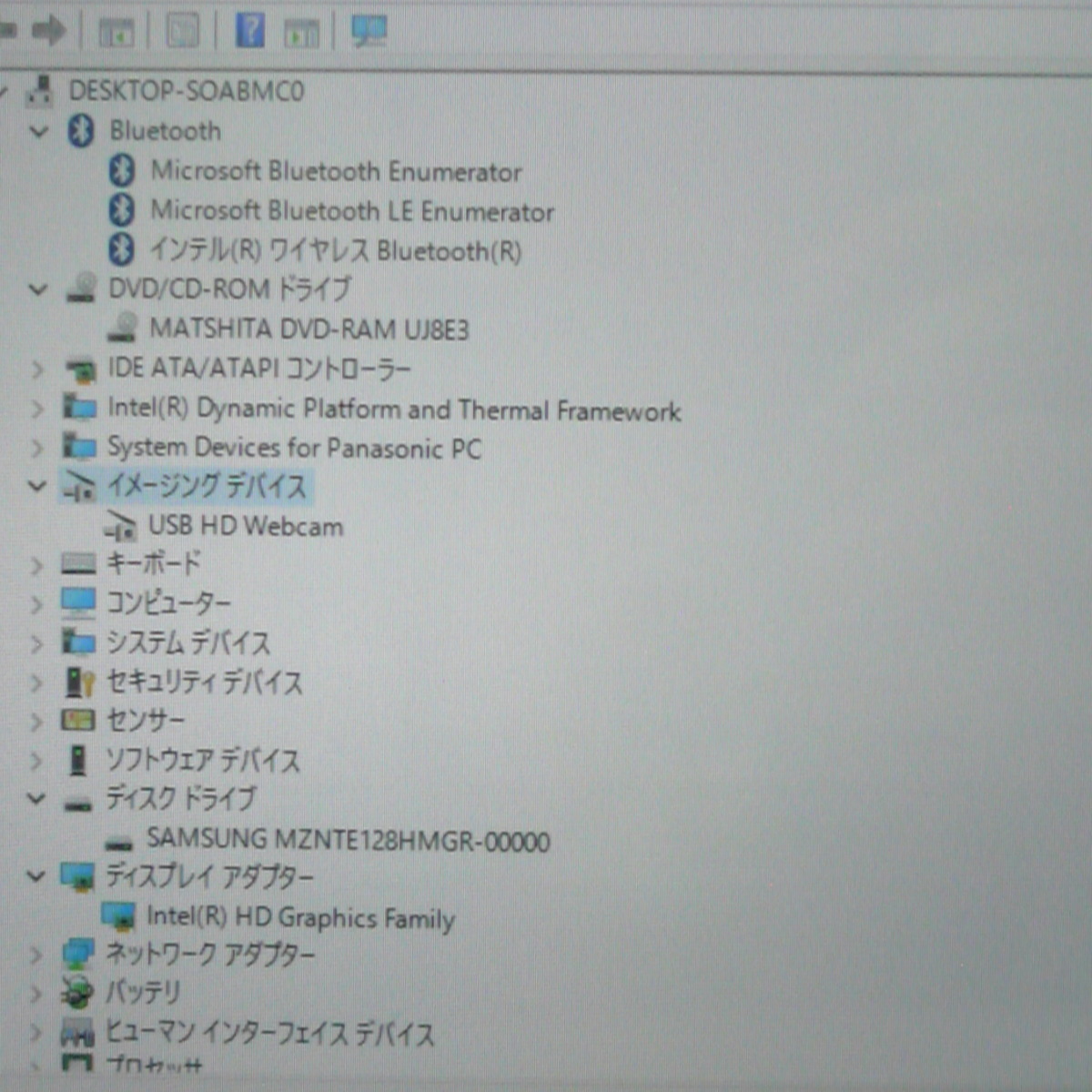Collapse the ディスプレイ アダプター category
1092x1092 pixels.
pos(35,877)
